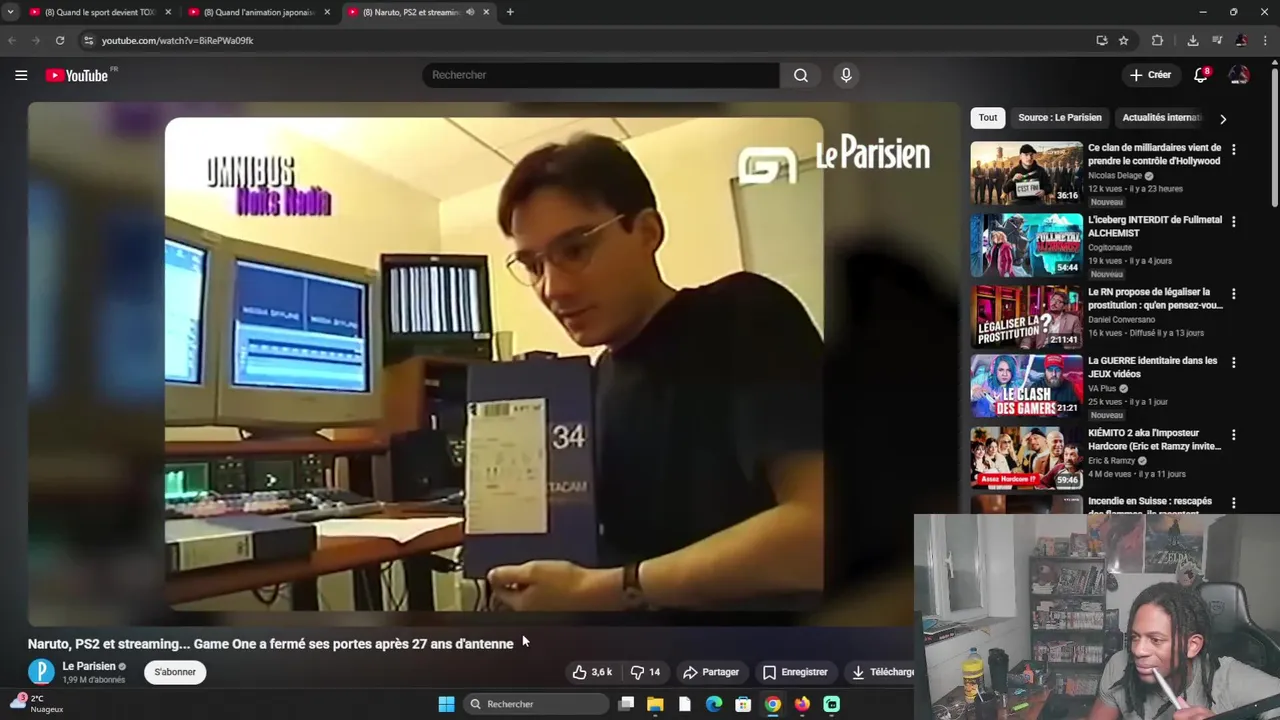Viewport: 1280px width, 720px height.
Task: Open Windows Start menu
Action: 446,704
